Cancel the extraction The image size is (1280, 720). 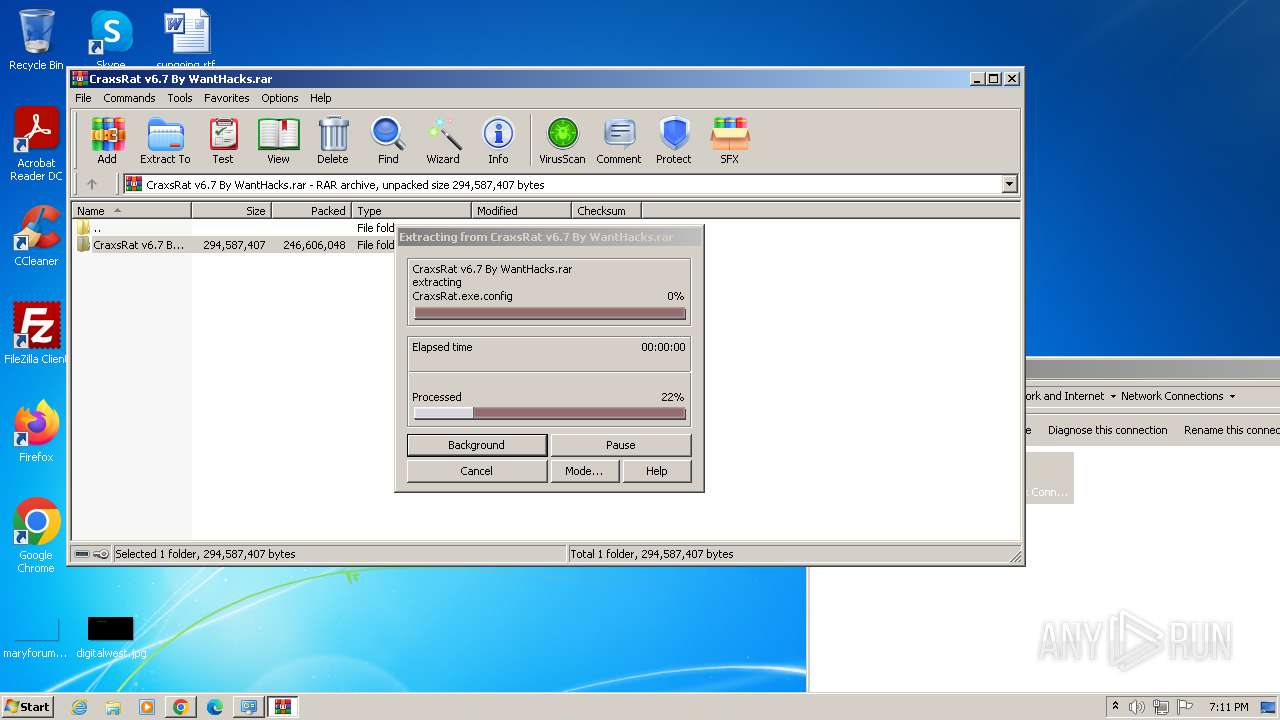click(x=477, y=471)
